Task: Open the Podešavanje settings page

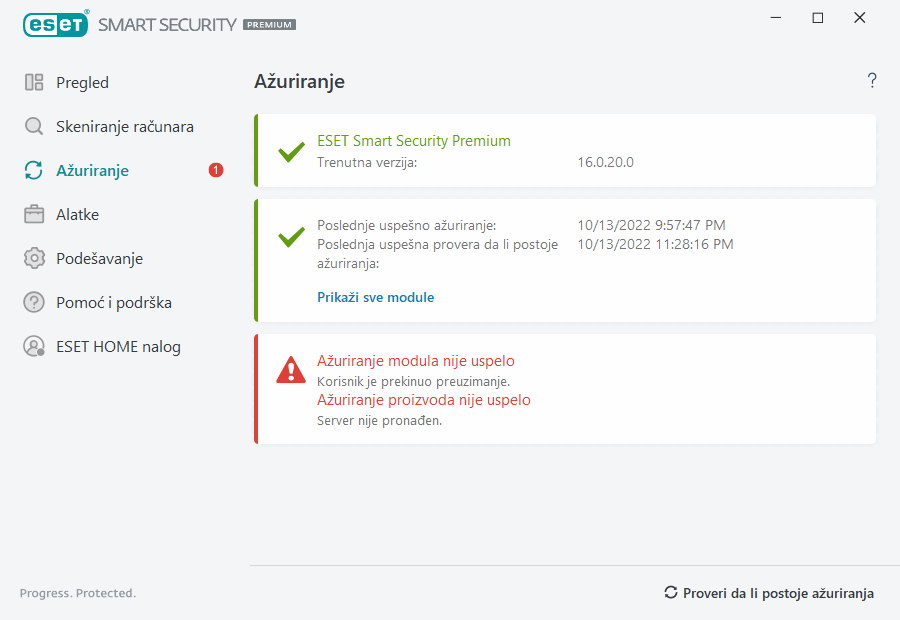Action: coord(99,259)
